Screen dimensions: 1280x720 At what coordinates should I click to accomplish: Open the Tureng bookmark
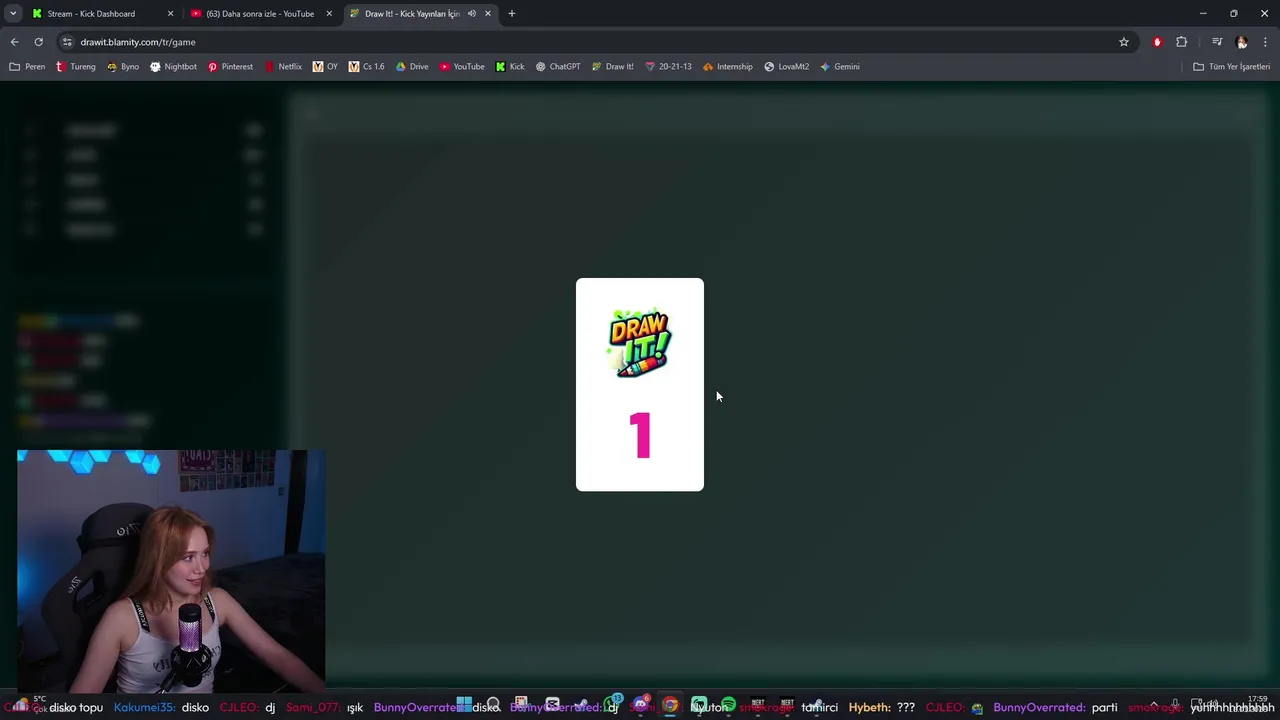coord(76,67)
